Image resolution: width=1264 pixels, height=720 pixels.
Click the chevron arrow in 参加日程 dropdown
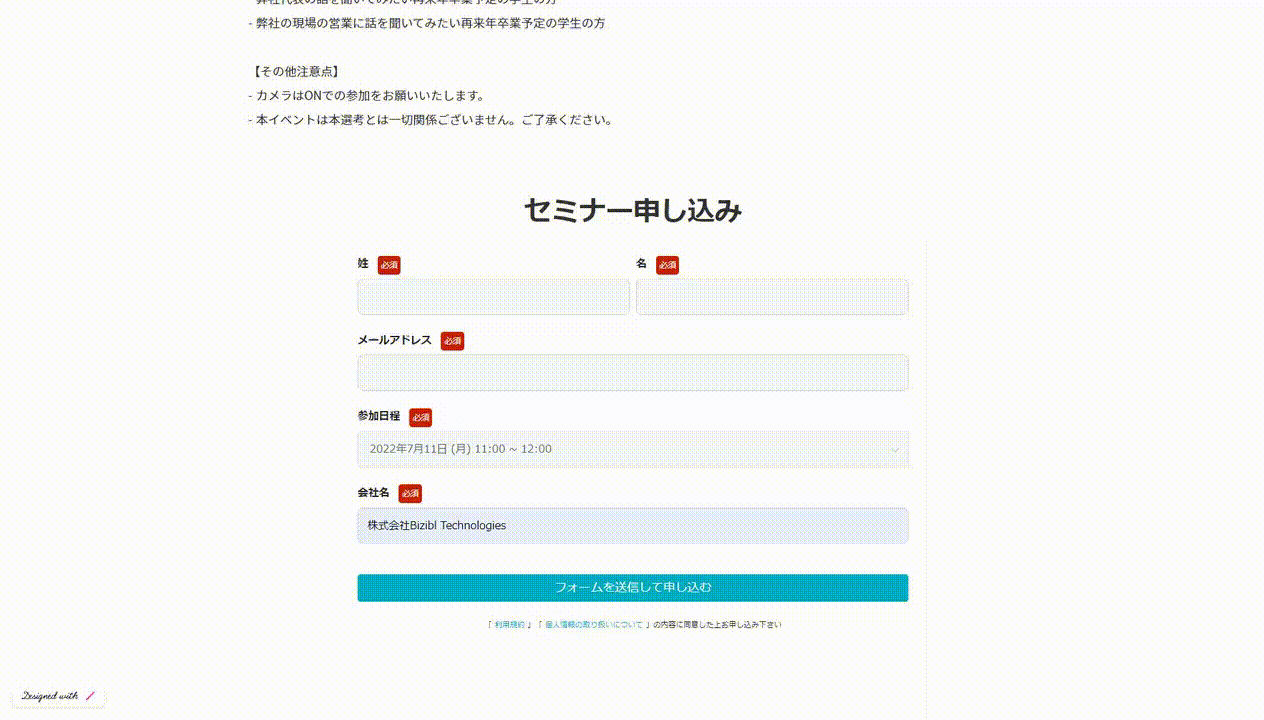895,450
